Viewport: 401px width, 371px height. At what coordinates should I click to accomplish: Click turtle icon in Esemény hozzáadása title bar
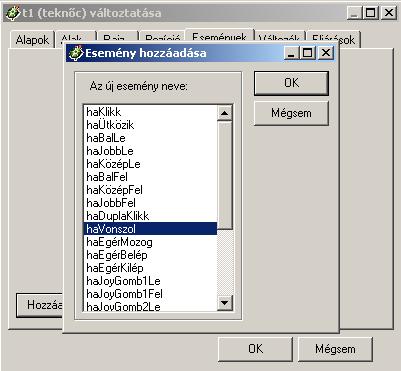(x=75, y=53)
